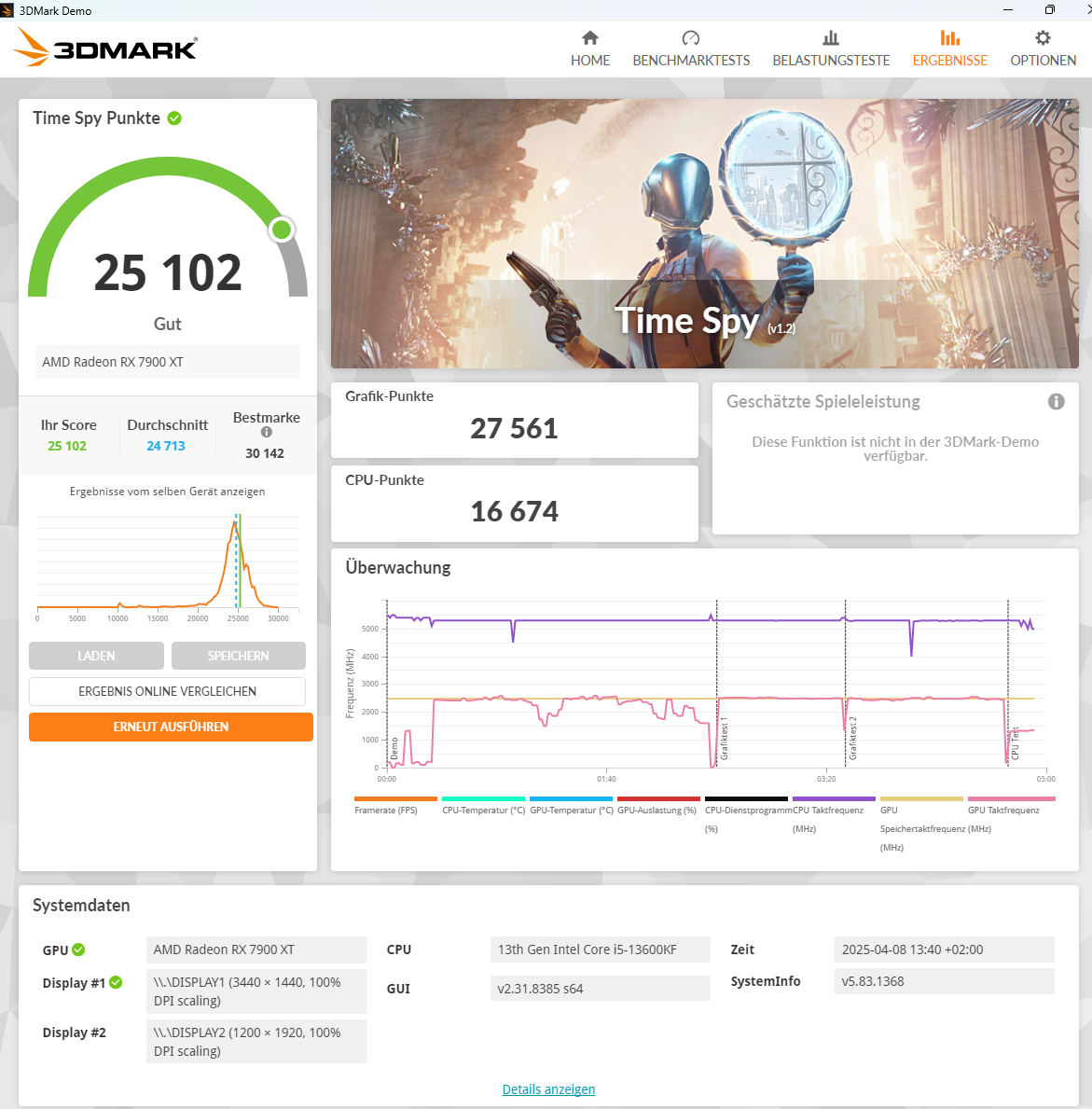Click green check next to Display #1
Screen dimensions: 1092x1109
pos(116,982)
